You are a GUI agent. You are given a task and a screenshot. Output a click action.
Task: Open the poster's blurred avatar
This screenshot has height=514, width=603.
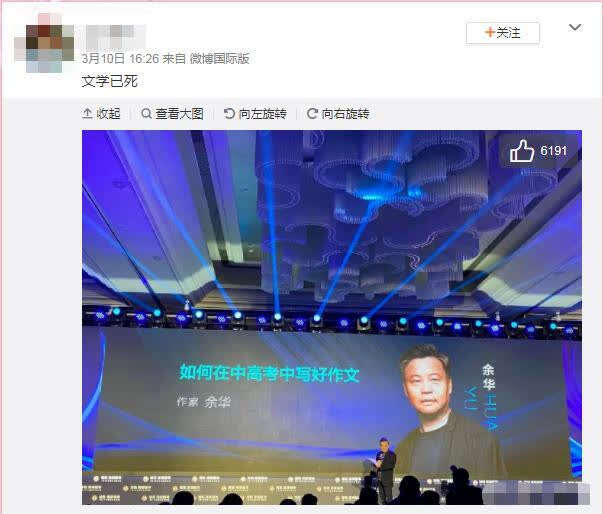point(44,43)
